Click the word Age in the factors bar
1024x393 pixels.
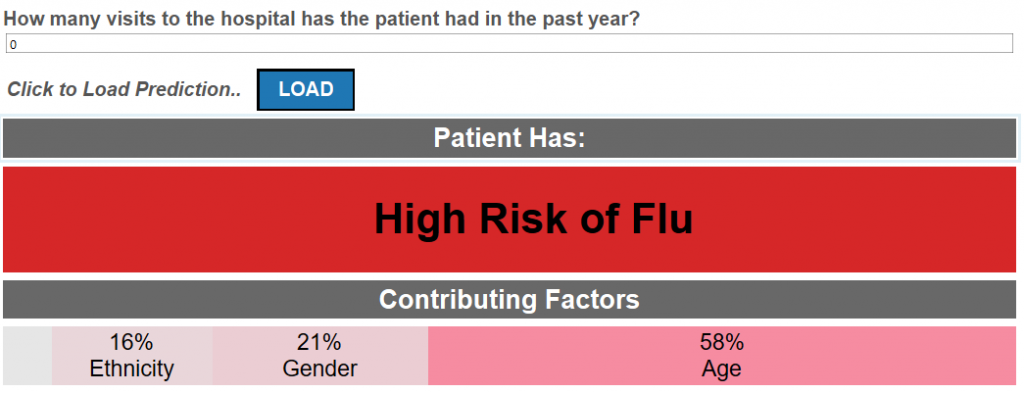pos(722,370)
